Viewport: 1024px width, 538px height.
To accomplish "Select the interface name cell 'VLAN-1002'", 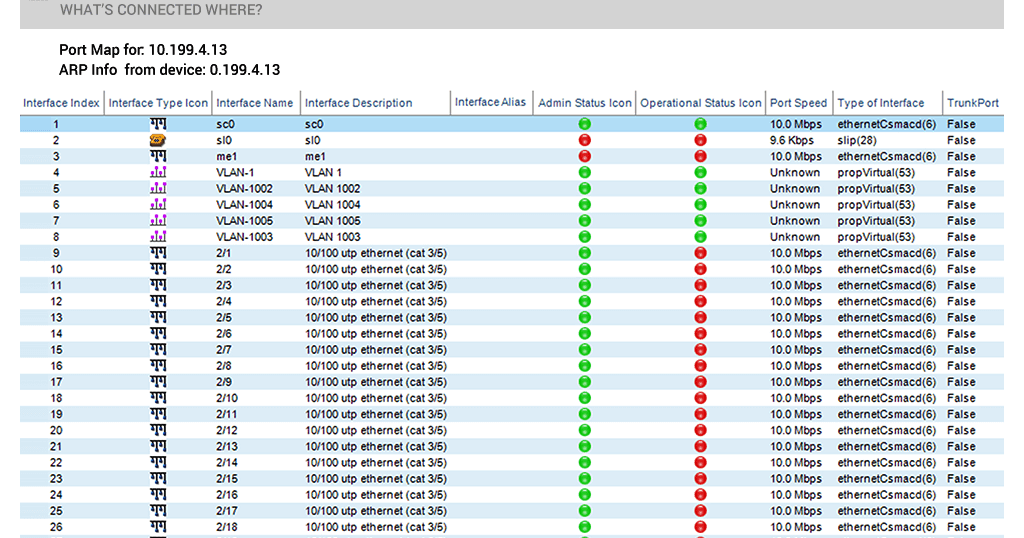I will click(x=244, y=189).
